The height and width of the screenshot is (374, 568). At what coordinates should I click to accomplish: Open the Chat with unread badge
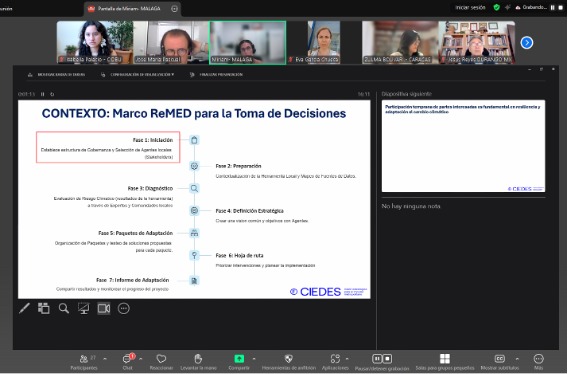click(128, 362)
